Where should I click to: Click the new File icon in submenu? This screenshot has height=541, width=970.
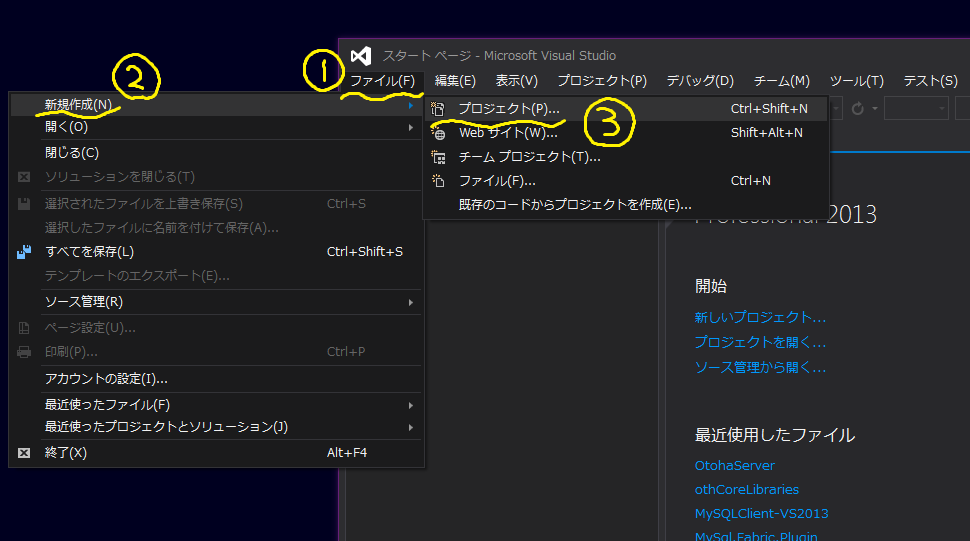[x=438, y=181]
